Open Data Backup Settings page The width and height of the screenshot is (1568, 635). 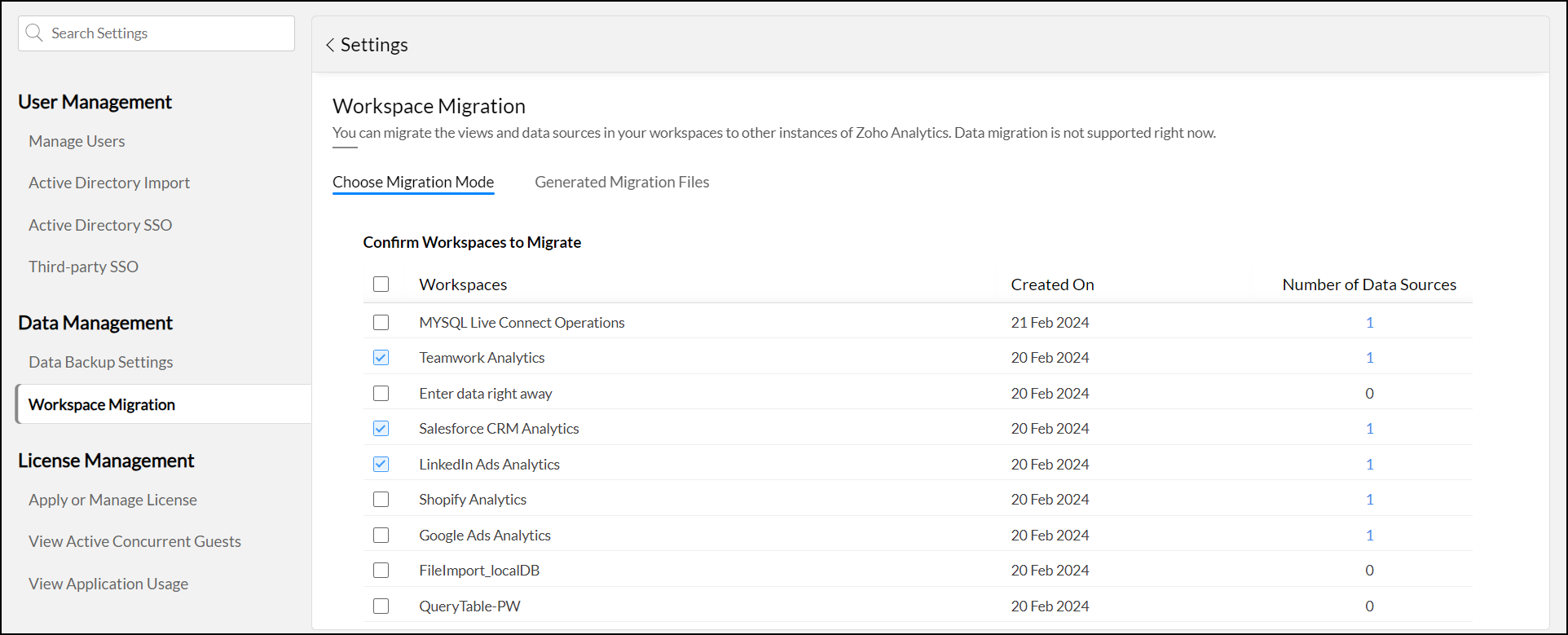click(101, 363)
